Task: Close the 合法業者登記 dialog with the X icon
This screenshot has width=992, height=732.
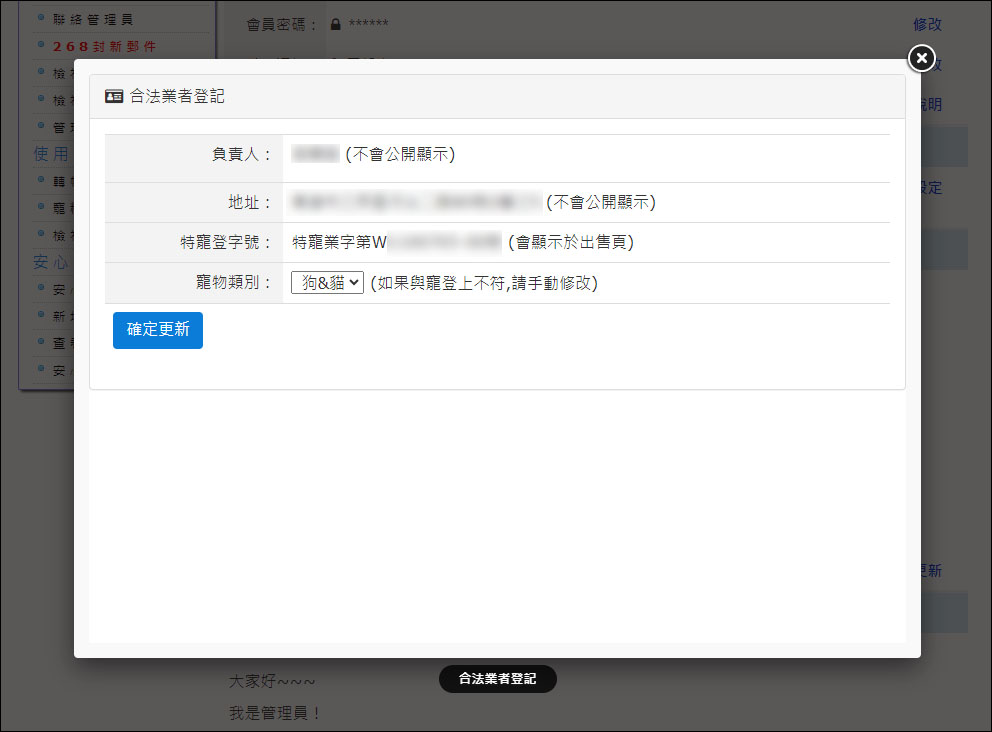Action: pos(921,58)
